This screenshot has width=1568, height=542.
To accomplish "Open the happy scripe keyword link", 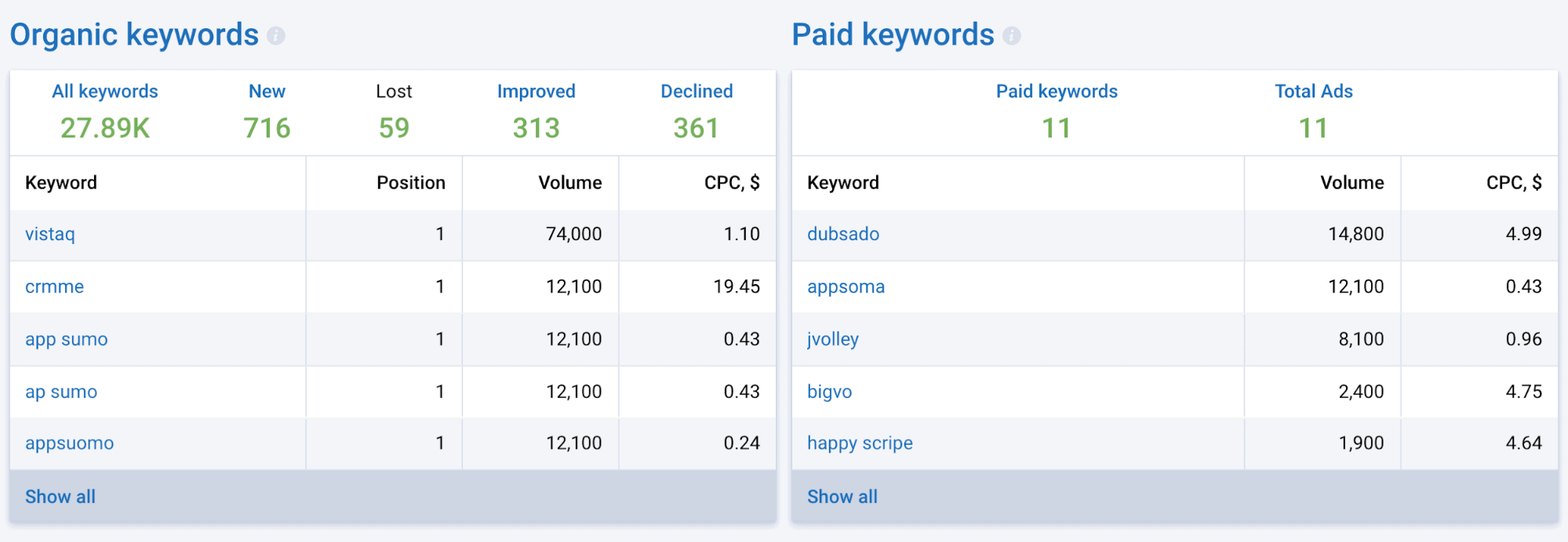I will coord(860,443).
